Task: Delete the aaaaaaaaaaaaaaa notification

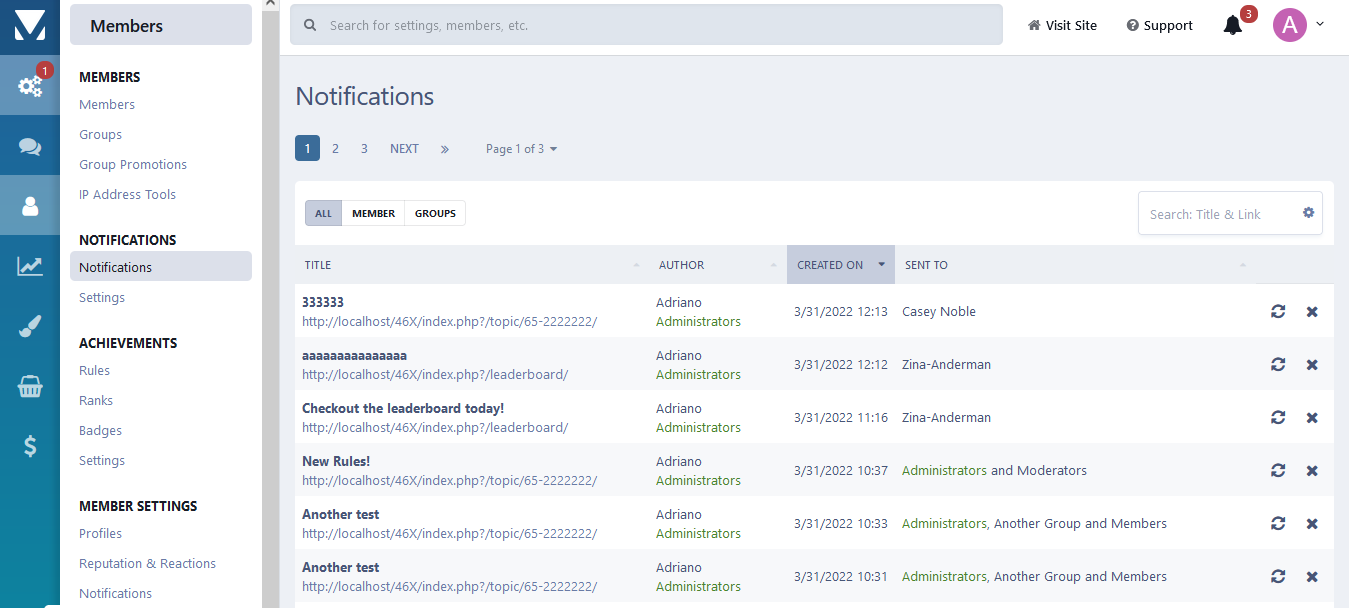Action: (1312, 365)
